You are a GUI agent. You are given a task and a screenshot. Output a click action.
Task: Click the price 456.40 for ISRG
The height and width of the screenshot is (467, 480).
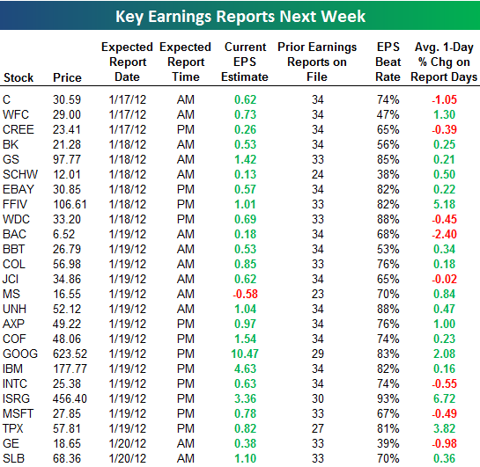point(70,399)
